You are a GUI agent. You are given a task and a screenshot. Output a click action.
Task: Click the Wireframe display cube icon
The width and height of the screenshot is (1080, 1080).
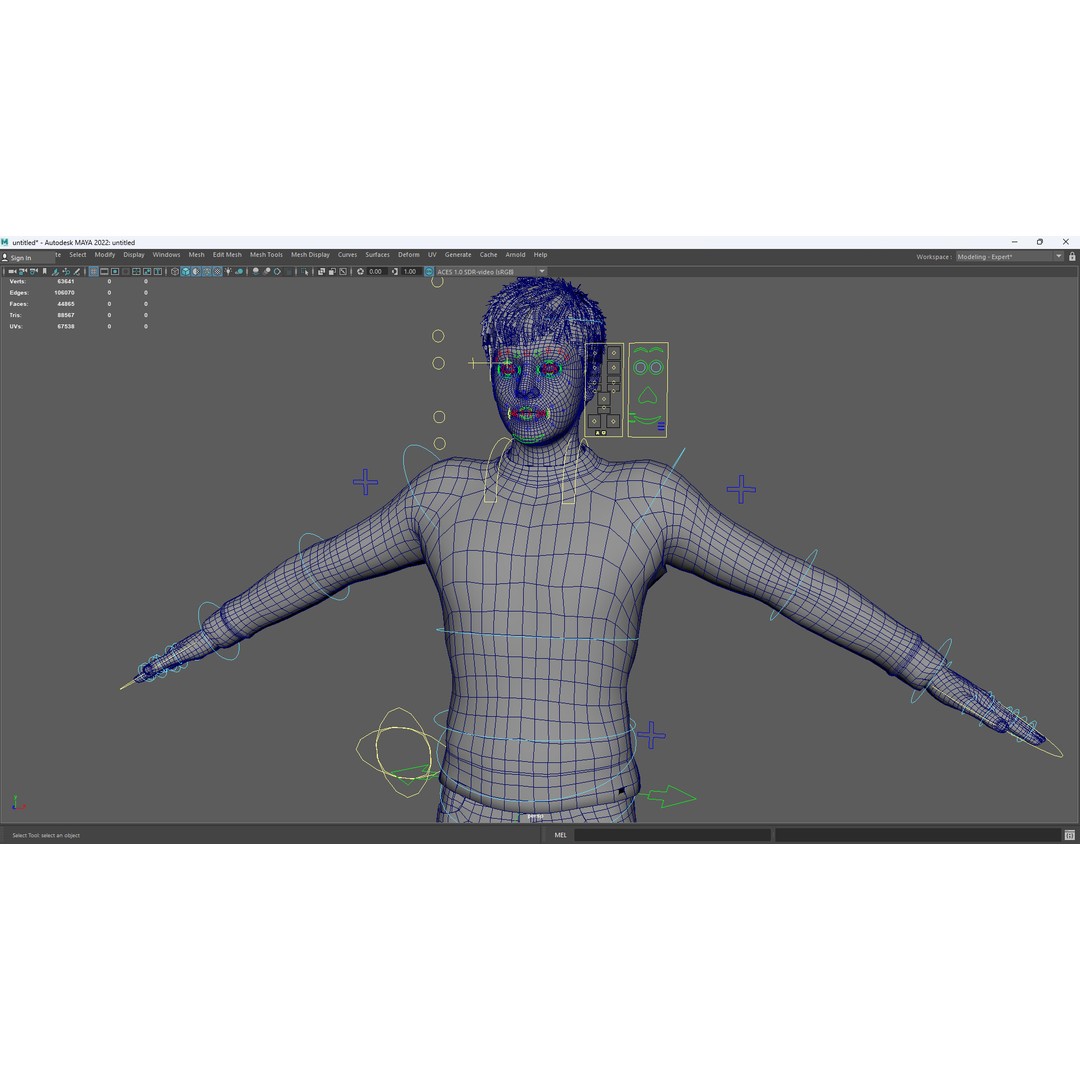(175, 271)
